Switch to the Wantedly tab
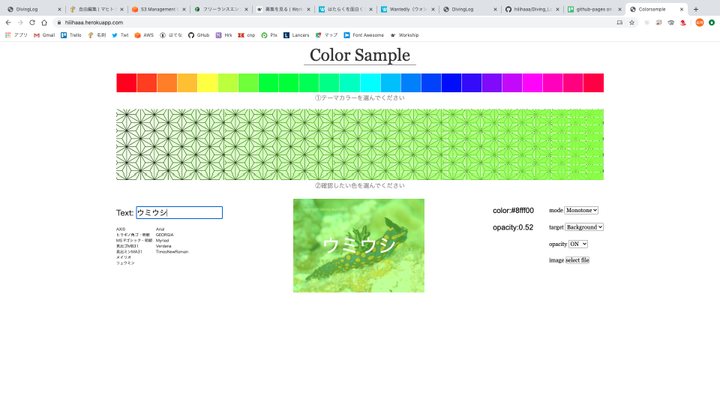 [407, 9]
